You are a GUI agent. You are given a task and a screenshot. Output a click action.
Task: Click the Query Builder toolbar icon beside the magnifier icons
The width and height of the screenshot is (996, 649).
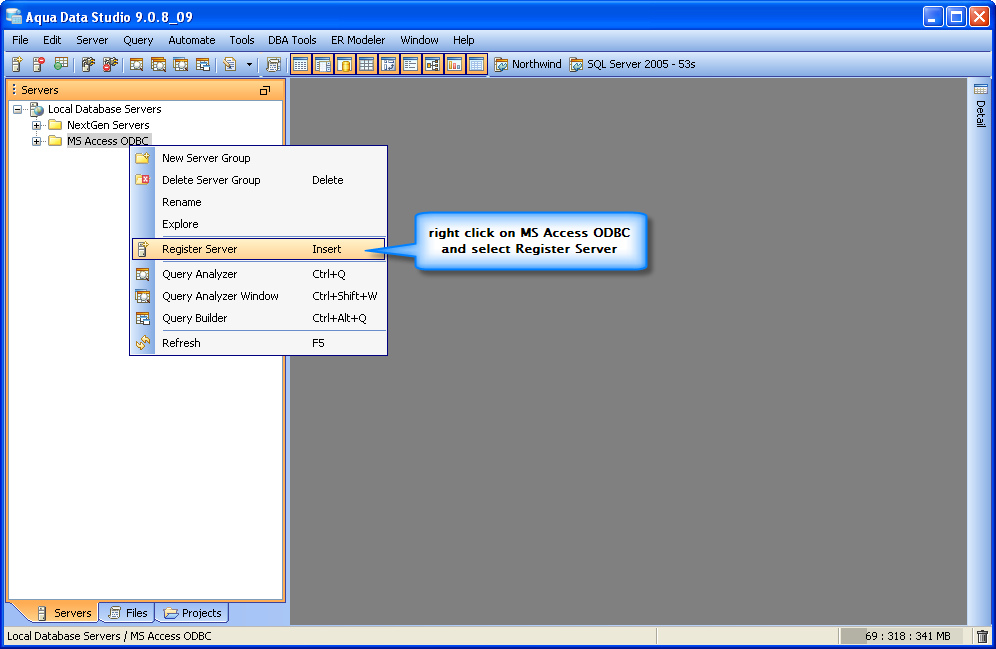[x=203, y=64]
